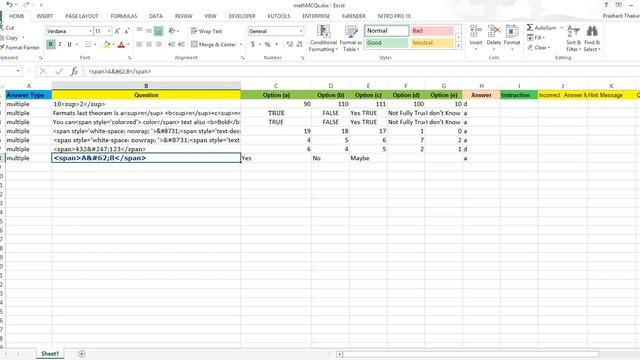Screen dimensions: 640x360
Task: Toggle top vertical alignment
Action: (140, 31)
